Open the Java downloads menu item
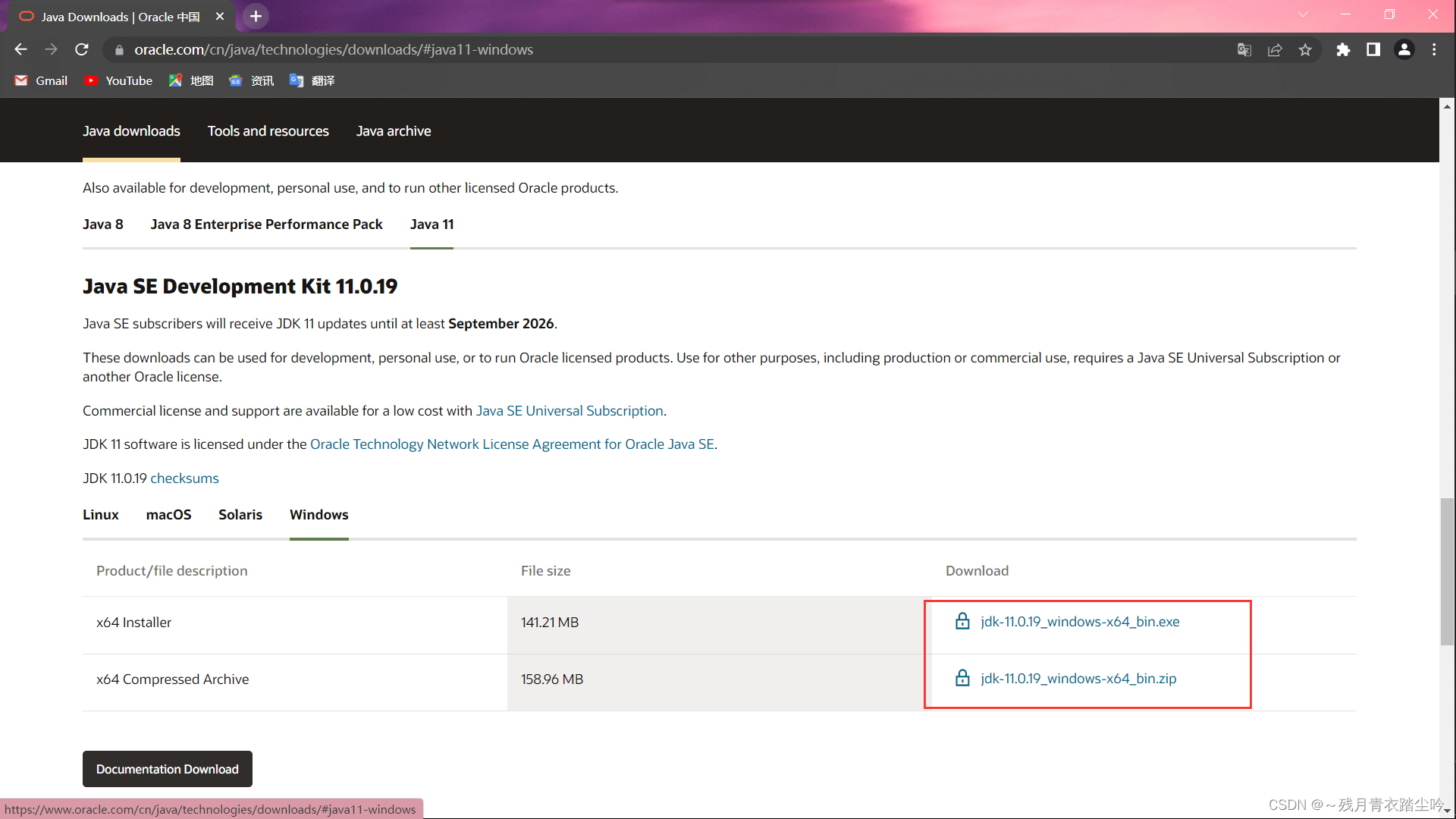1456x819 pixels. point(130,130)
